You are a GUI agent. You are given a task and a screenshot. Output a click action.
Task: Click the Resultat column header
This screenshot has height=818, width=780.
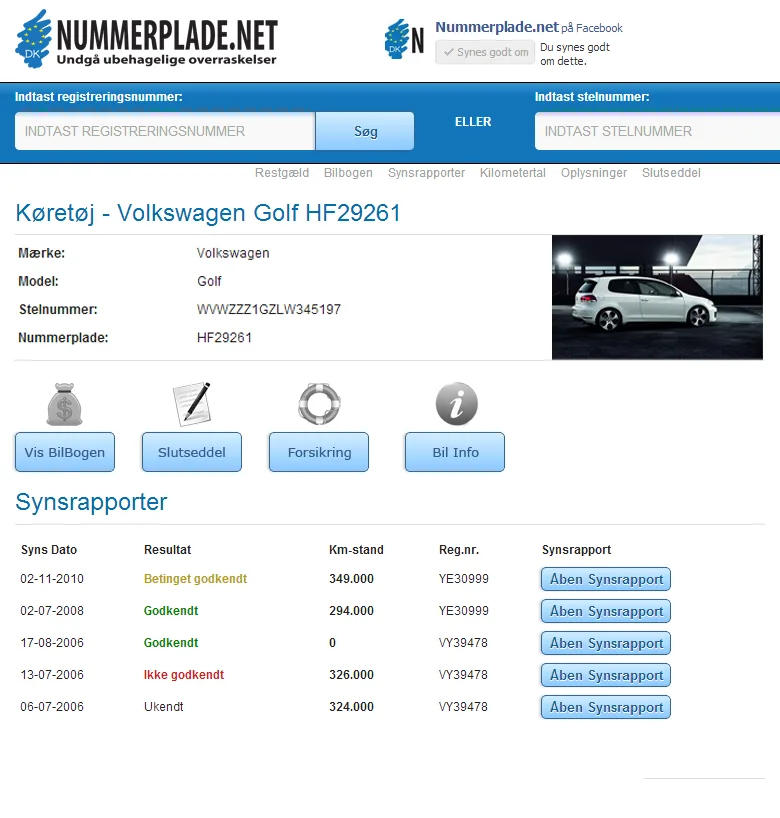[167, 549]
